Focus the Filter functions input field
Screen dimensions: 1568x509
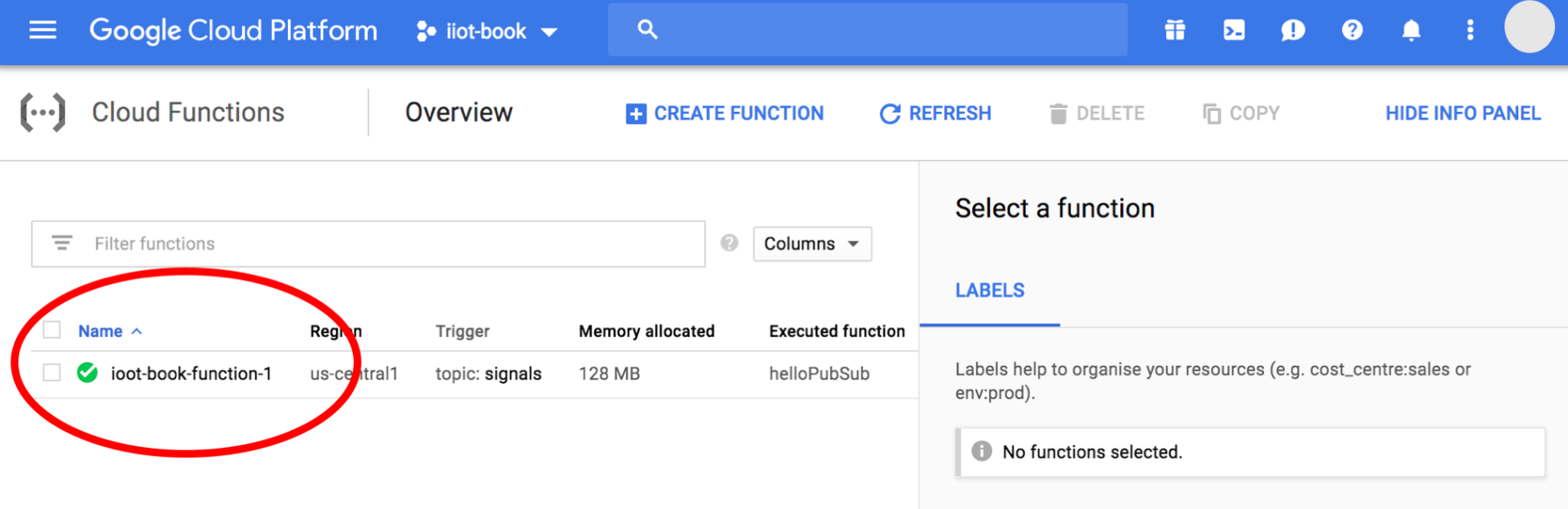click(386, 244)
